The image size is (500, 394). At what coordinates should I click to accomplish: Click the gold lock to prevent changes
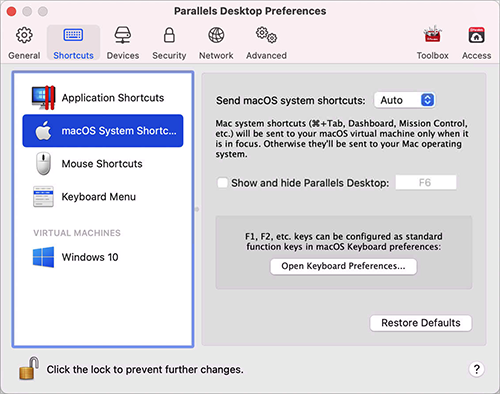(x=29, y=368)
